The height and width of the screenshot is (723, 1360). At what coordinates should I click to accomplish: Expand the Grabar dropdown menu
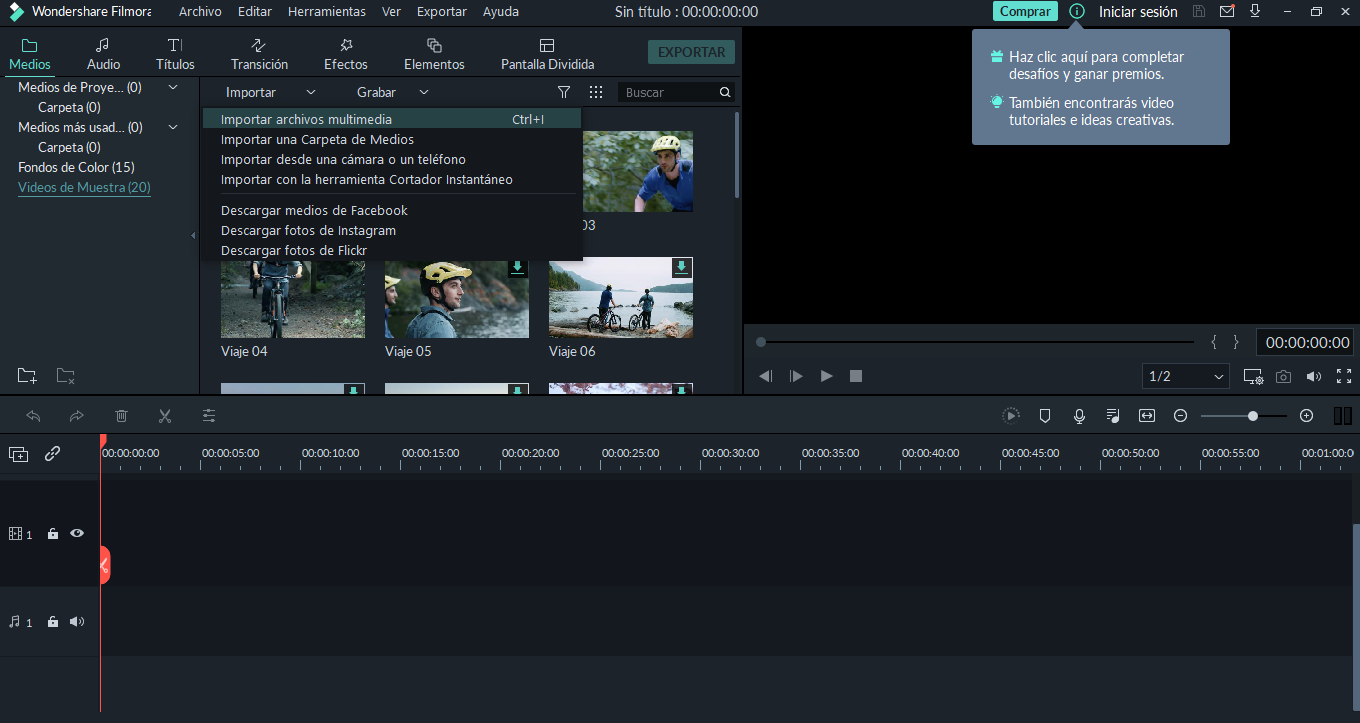[392, 92]
